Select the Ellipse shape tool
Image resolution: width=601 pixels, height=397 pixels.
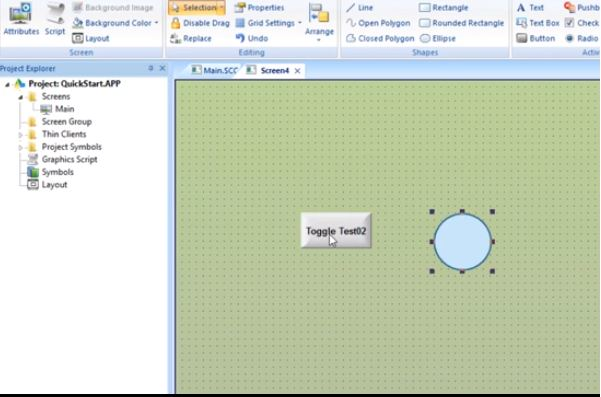coord(437,38)
